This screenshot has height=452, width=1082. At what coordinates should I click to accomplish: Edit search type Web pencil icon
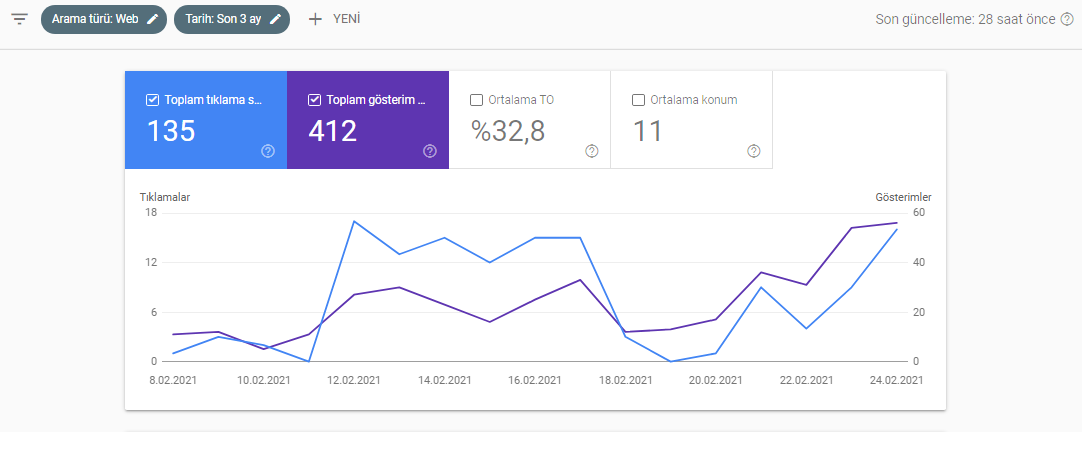tap(152, 19)
